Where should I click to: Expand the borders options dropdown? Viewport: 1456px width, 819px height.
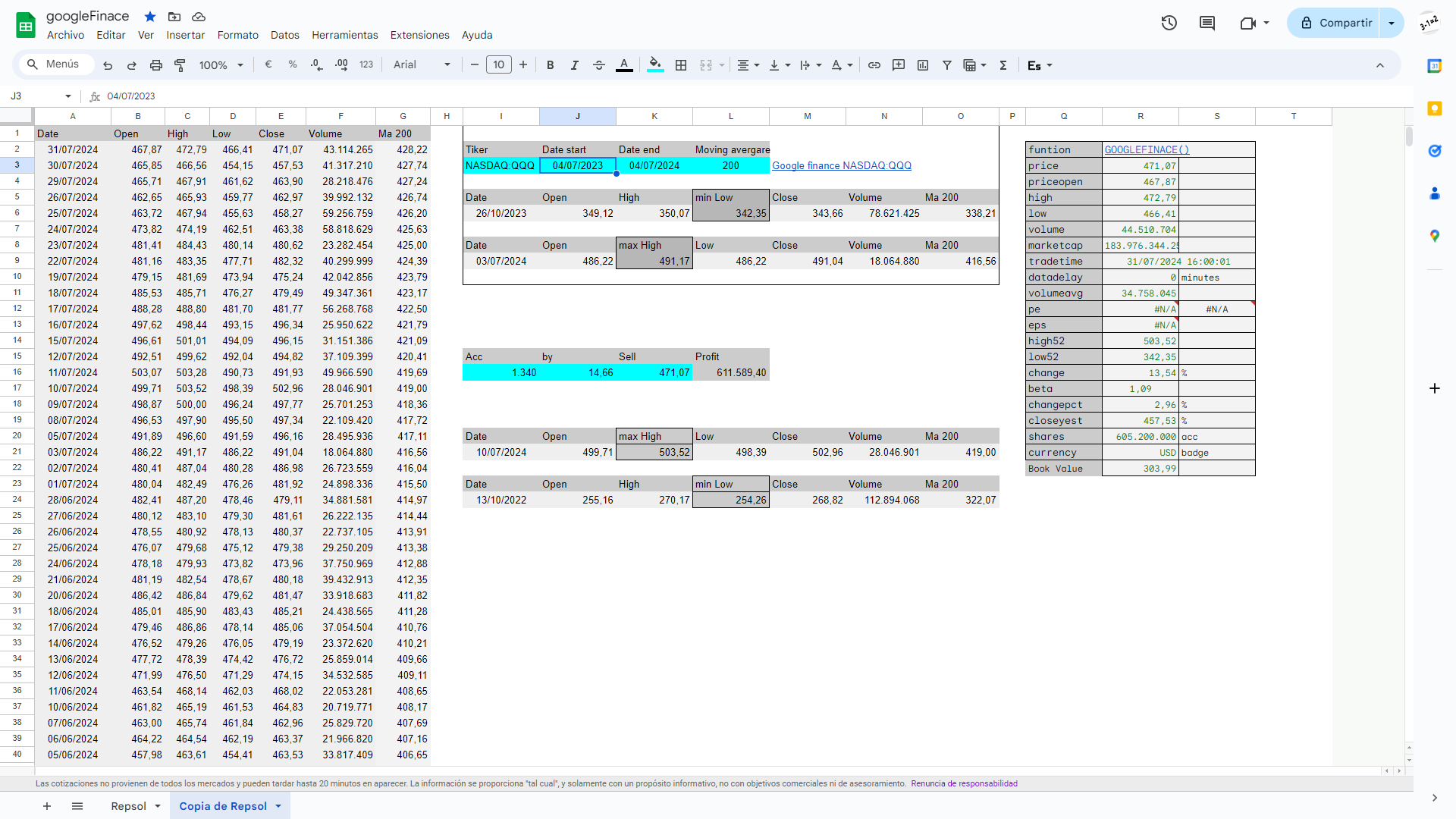[x=681, y=65]
